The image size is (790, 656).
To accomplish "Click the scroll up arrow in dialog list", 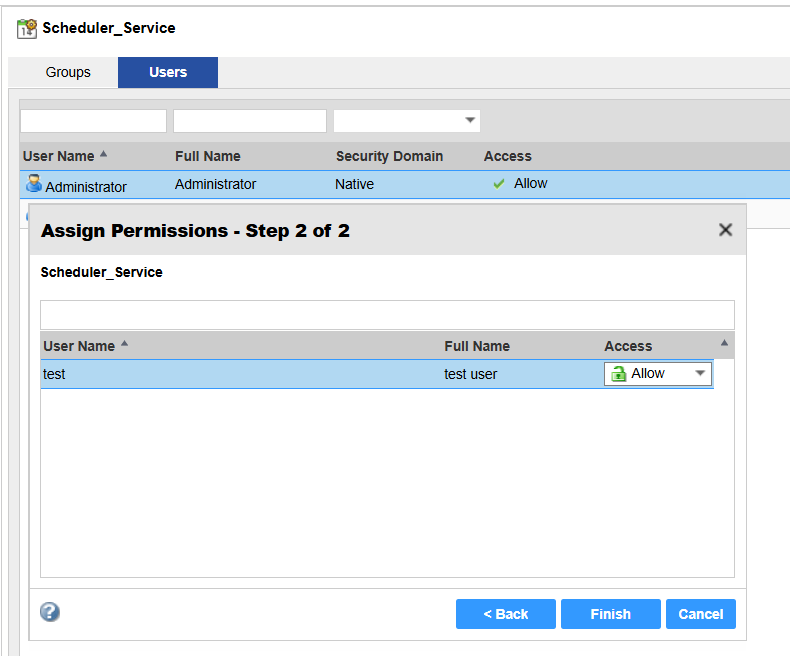I will [x=724, y=343].
